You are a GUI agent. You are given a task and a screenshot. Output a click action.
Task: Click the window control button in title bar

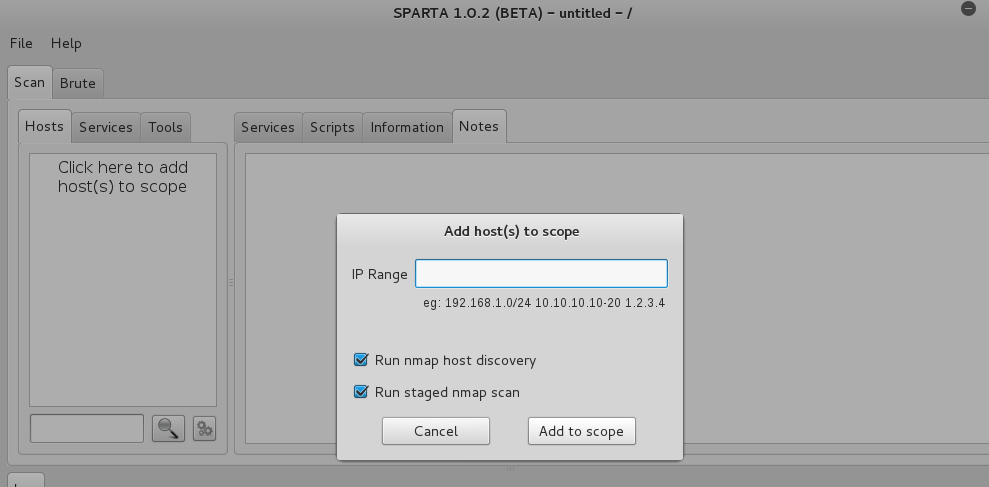pyautogui.click(x=968, y=9)
